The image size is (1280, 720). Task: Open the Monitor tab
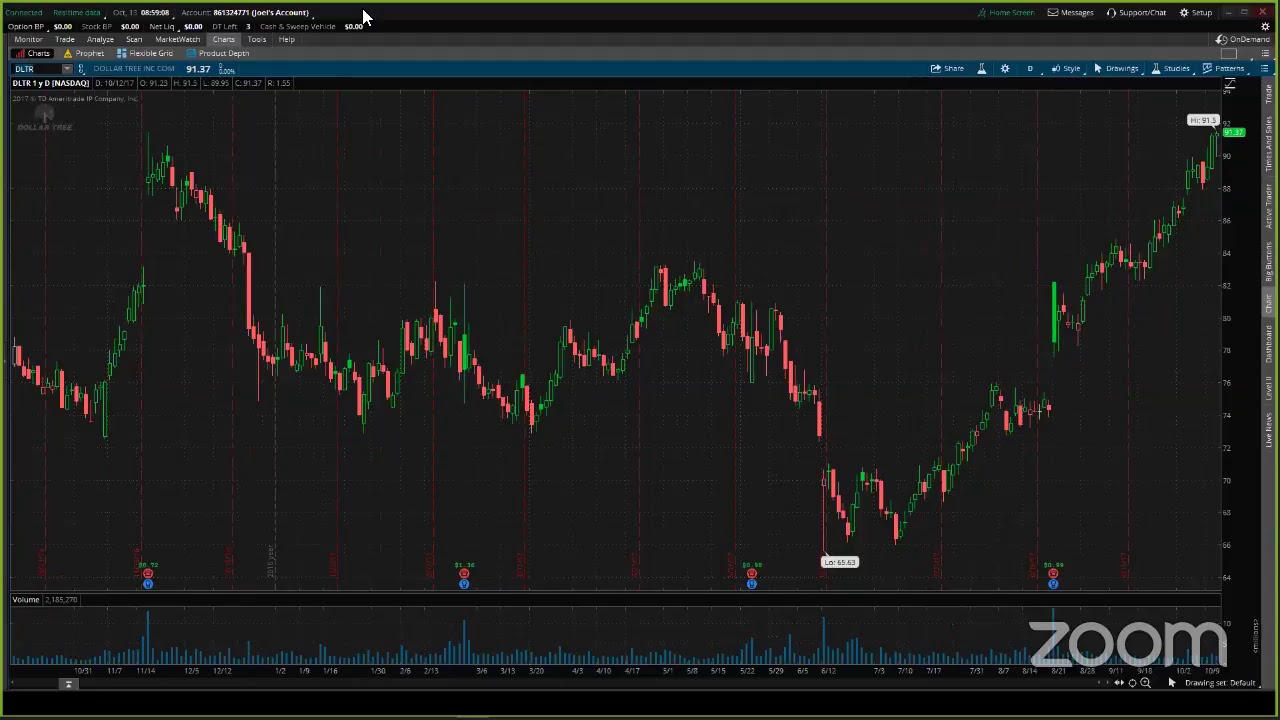pos(28,39)
